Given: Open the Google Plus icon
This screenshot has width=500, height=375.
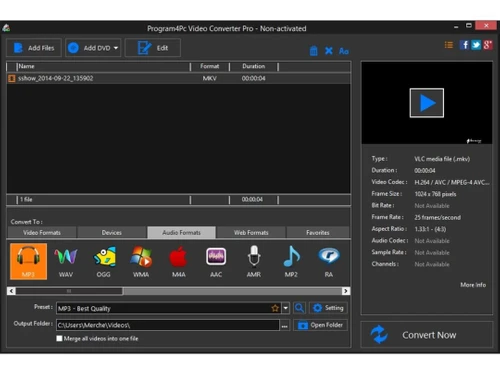Looking at the screenshot, I should pyautogui.click(x=488, y=45).
